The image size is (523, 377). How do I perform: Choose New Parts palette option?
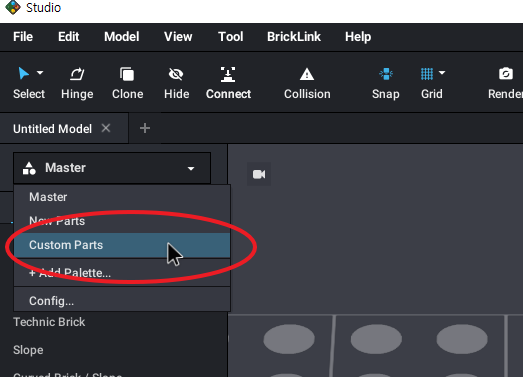coord(122,221)
